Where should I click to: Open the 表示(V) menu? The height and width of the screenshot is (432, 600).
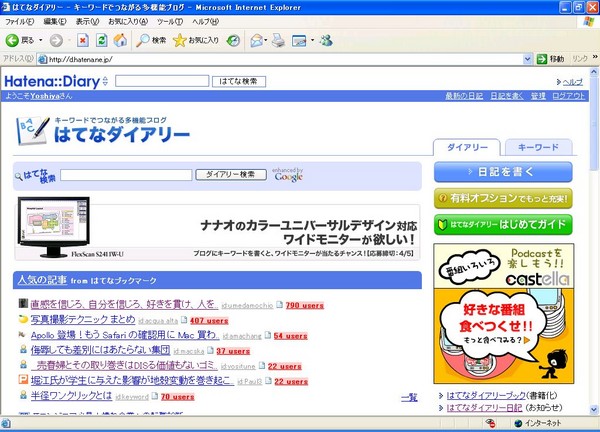click(x=87, y=22)
